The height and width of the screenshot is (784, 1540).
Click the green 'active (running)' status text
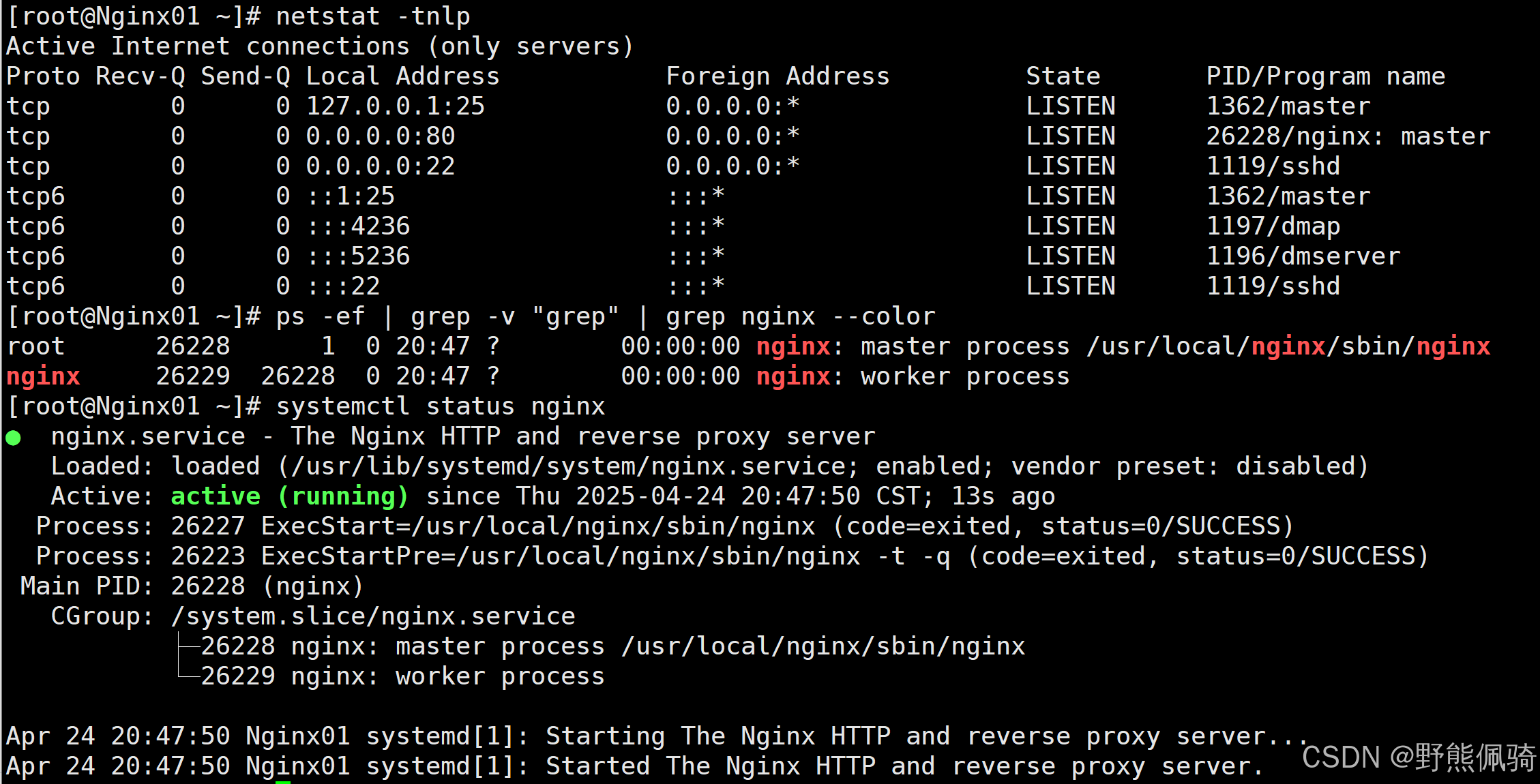tap(289, 496)
